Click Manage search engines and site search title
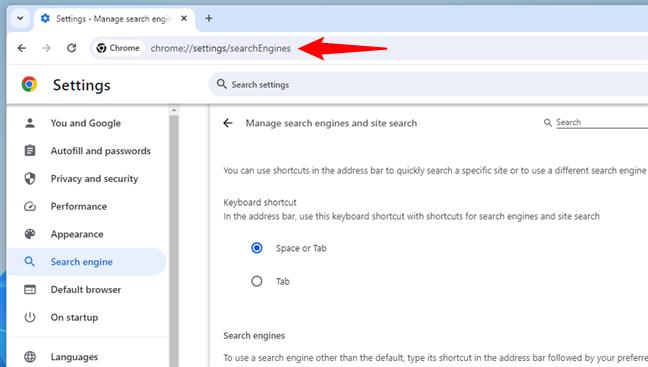 click(x=331, y=123)
